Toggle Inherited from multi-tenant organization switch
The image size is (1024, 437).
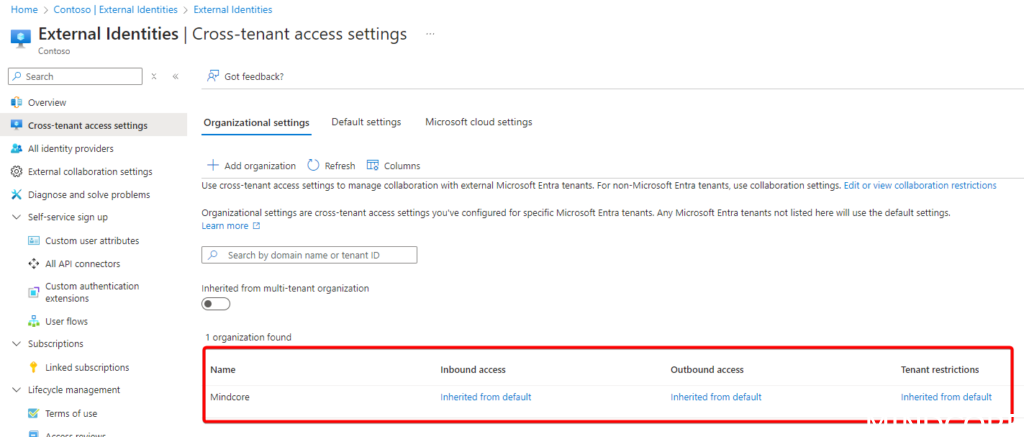tap(216, 304)
